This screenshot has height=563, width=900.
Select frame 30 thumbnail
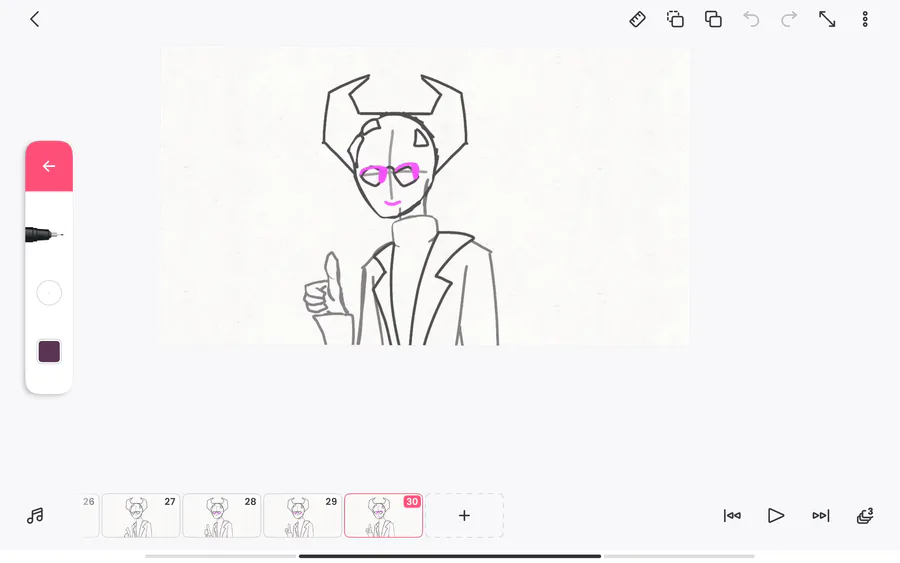[x=383, y=515]
